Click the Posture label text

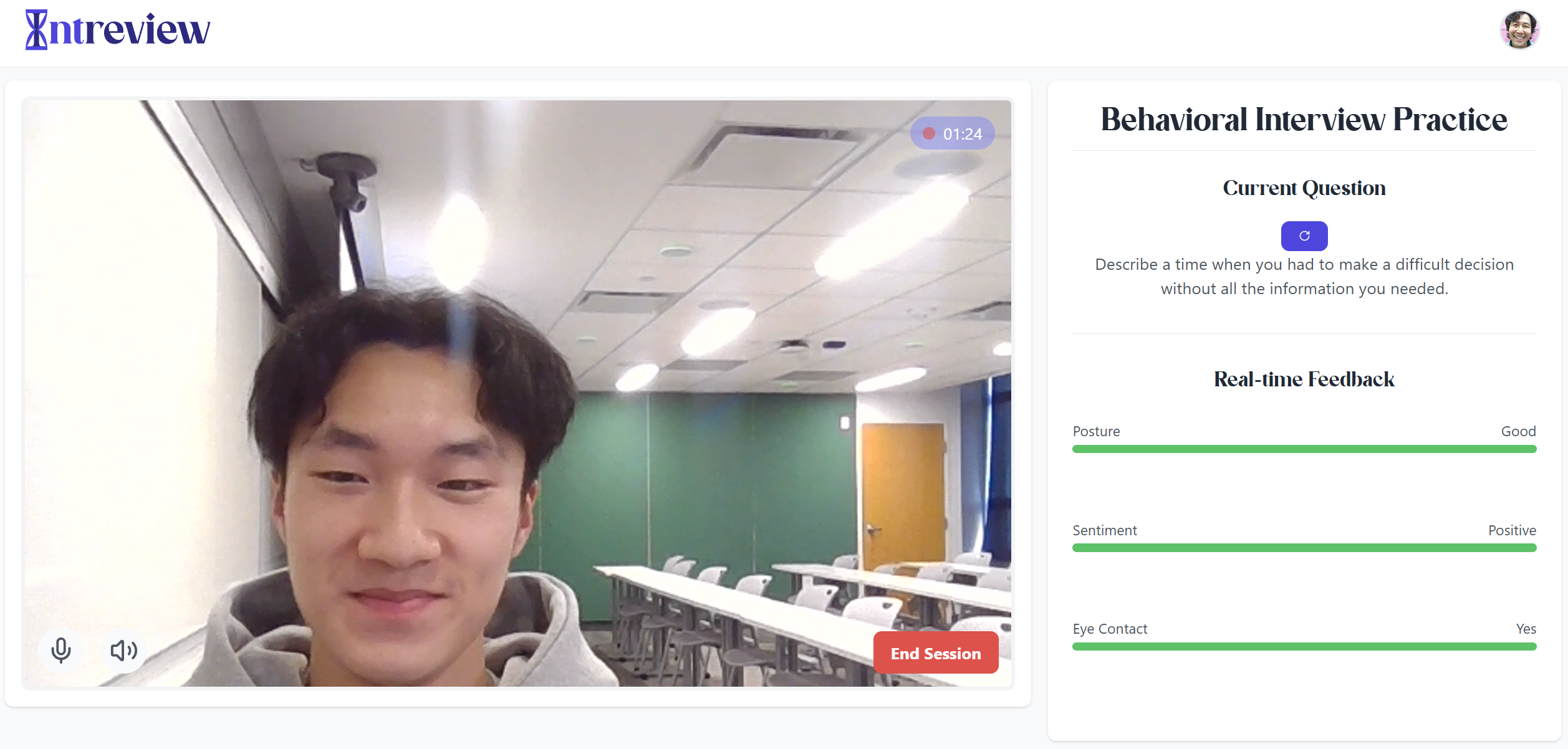[1096, 431]
